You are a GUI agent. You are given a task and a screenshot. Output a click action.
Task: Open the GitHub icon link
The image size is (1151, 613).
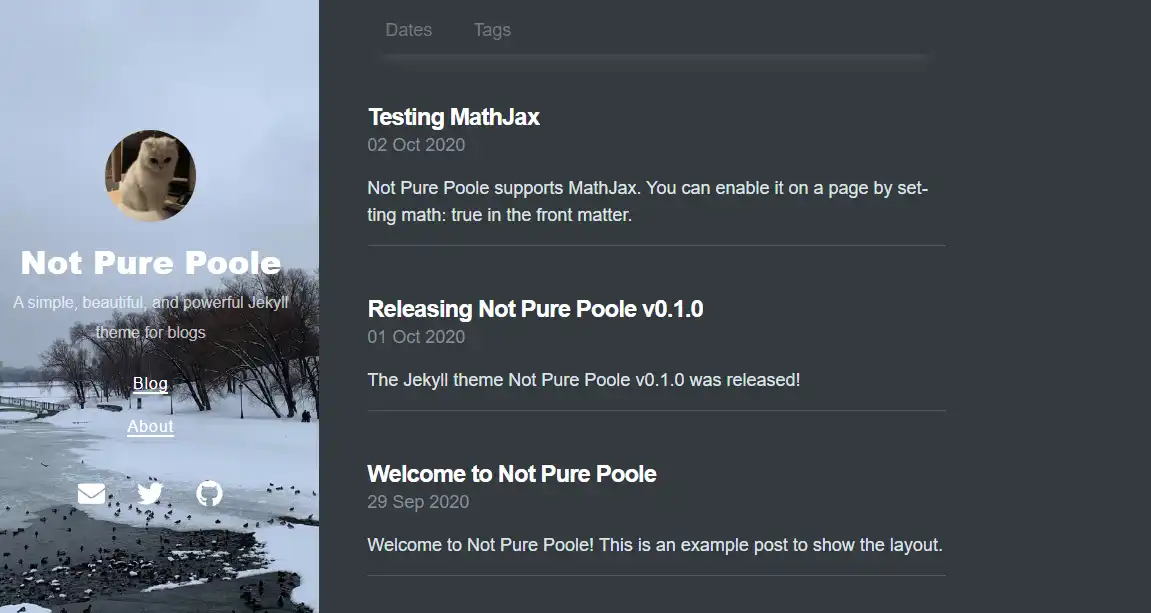click(x=209, y=493)
